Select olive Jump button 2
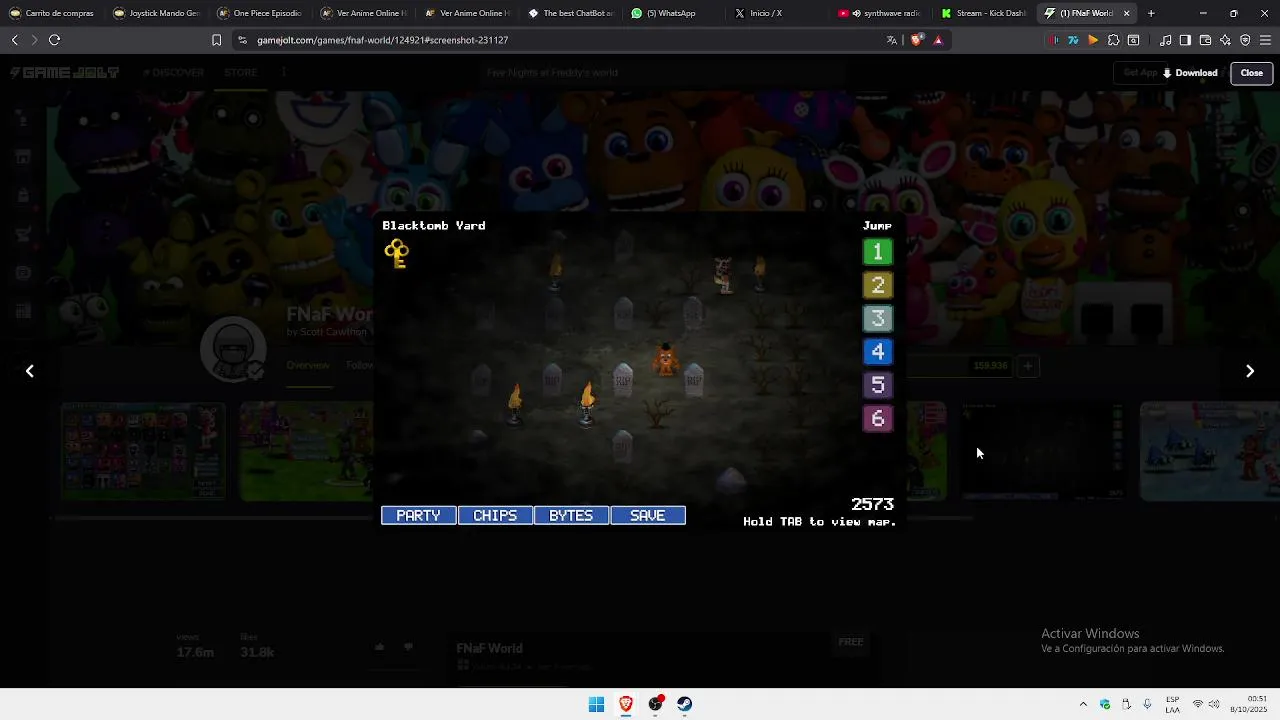The image size is (1280, 720). pyautogui.click(x=878, y=285)
